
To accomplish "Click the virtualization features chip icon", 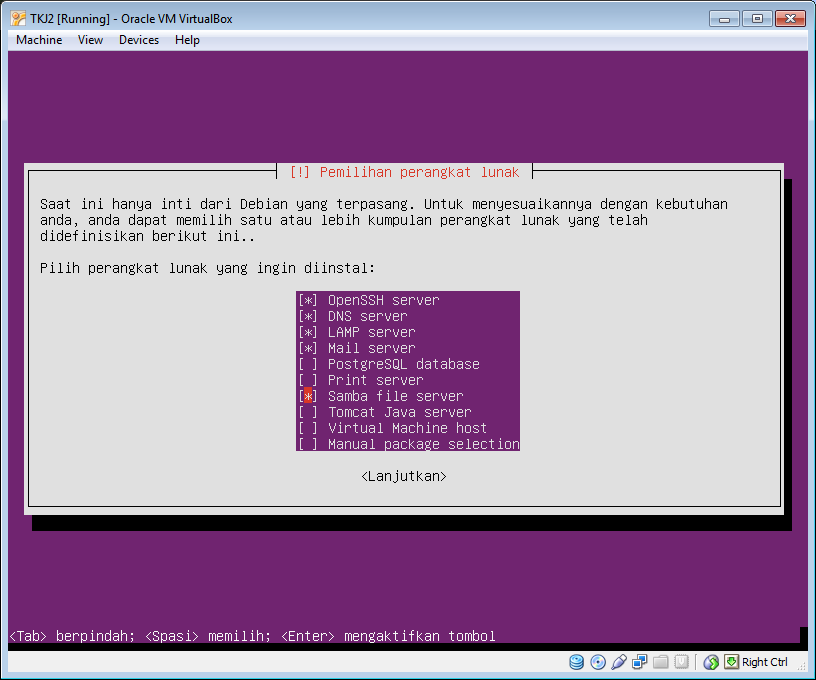I will point(681,662).
